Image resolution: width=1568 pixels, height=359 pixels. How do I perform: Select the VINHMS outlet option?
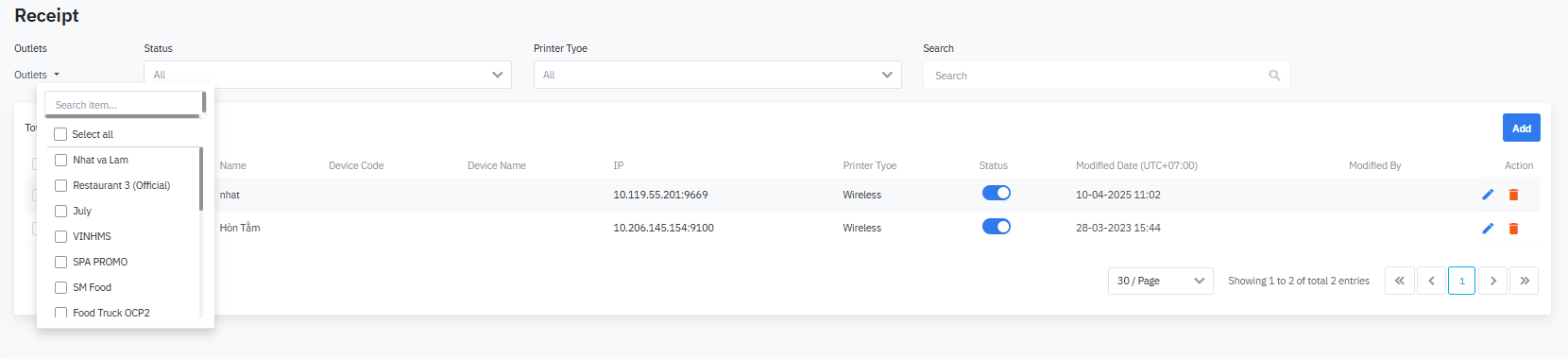pos(92,236)
